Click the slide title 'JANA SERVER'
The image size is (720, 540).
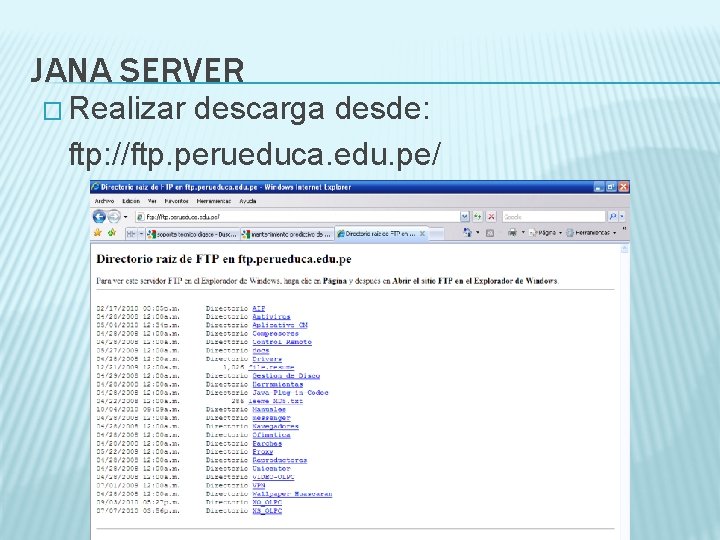tap(137, 70)
